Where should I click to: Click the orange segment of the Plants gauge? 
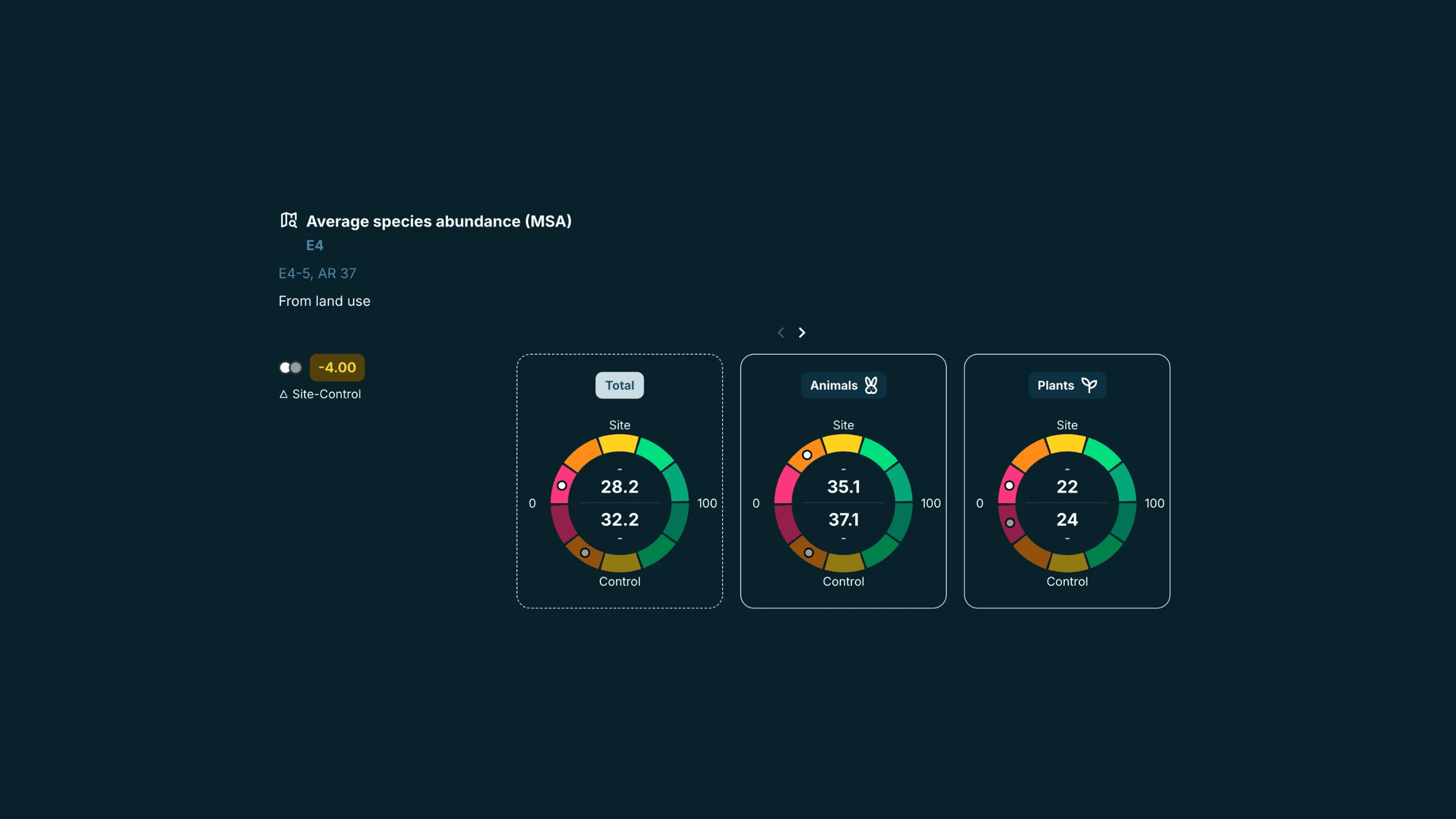tap(1030, 454)
